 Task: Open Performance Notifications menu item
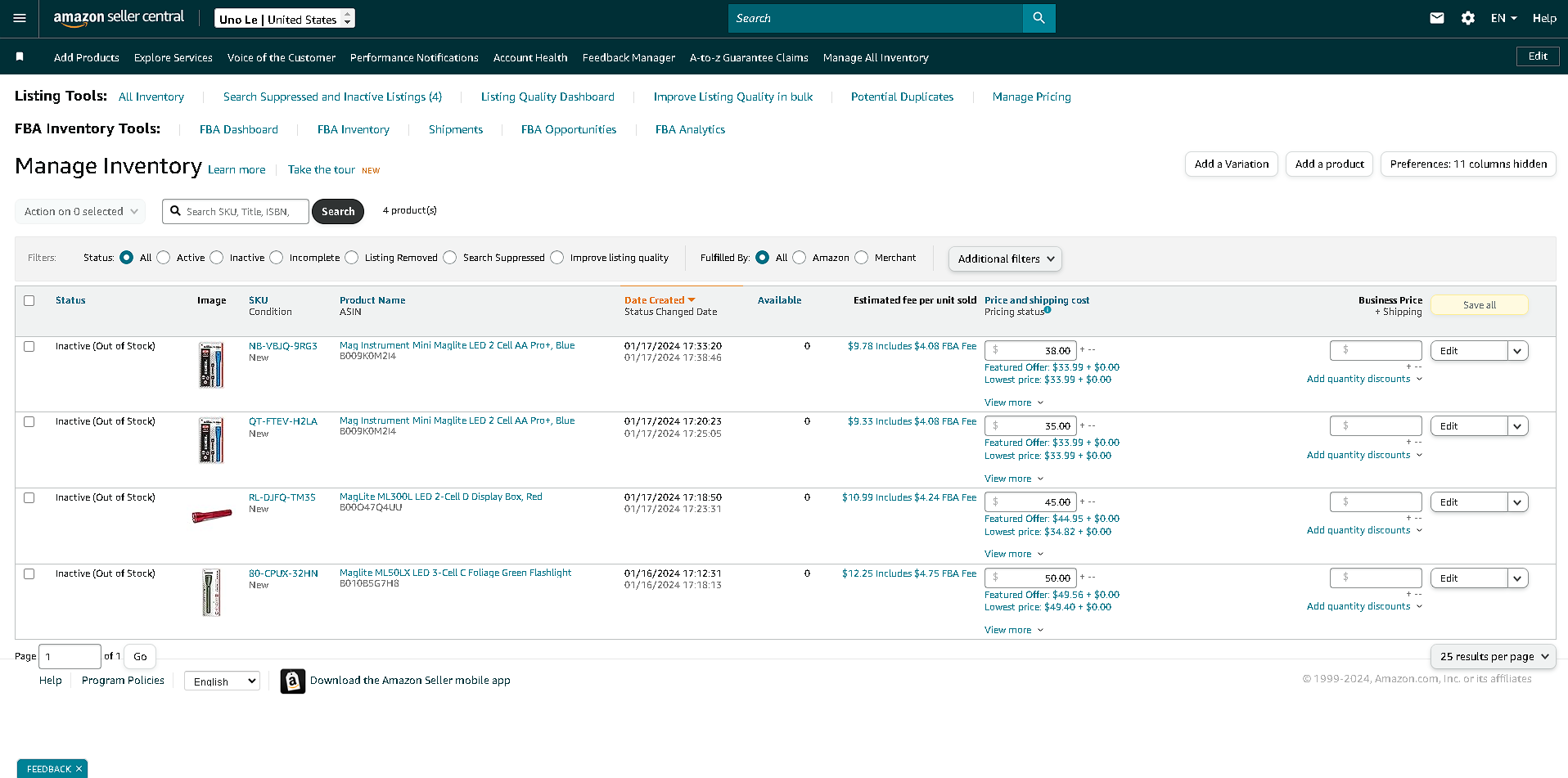tap(414, 57)
